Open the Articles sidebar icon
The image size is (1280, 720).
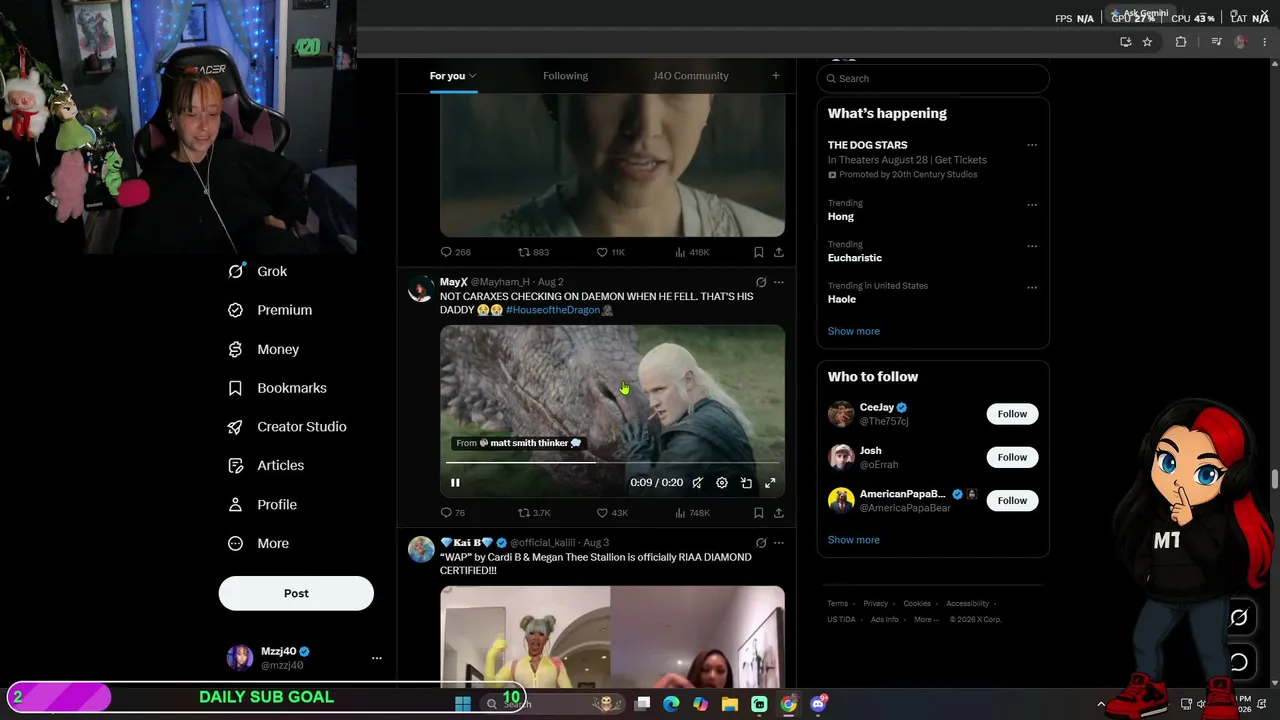pyautogui.click(x=235, y=465)
